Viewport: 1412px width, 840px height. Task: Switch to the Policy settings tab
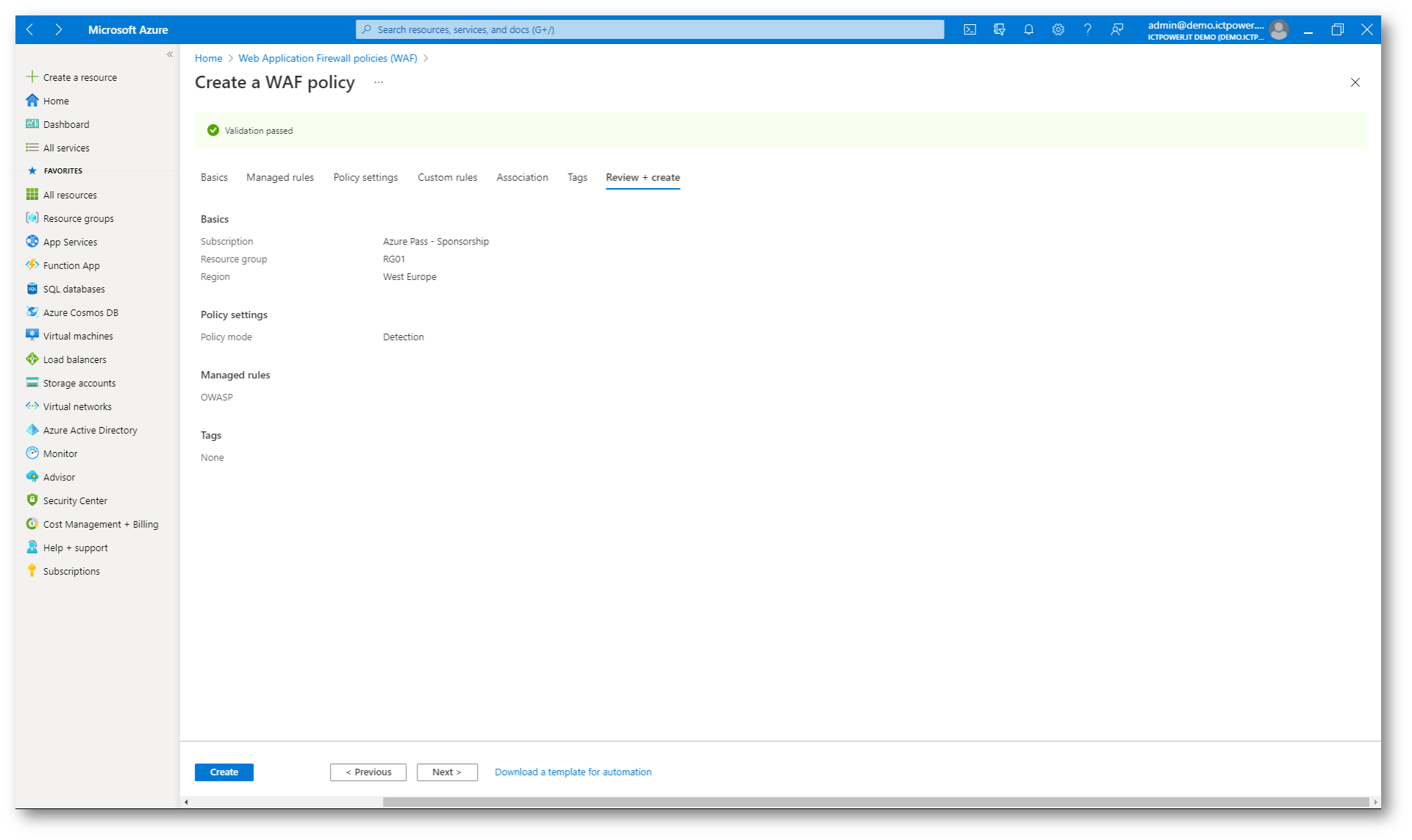tap(365, 177)
